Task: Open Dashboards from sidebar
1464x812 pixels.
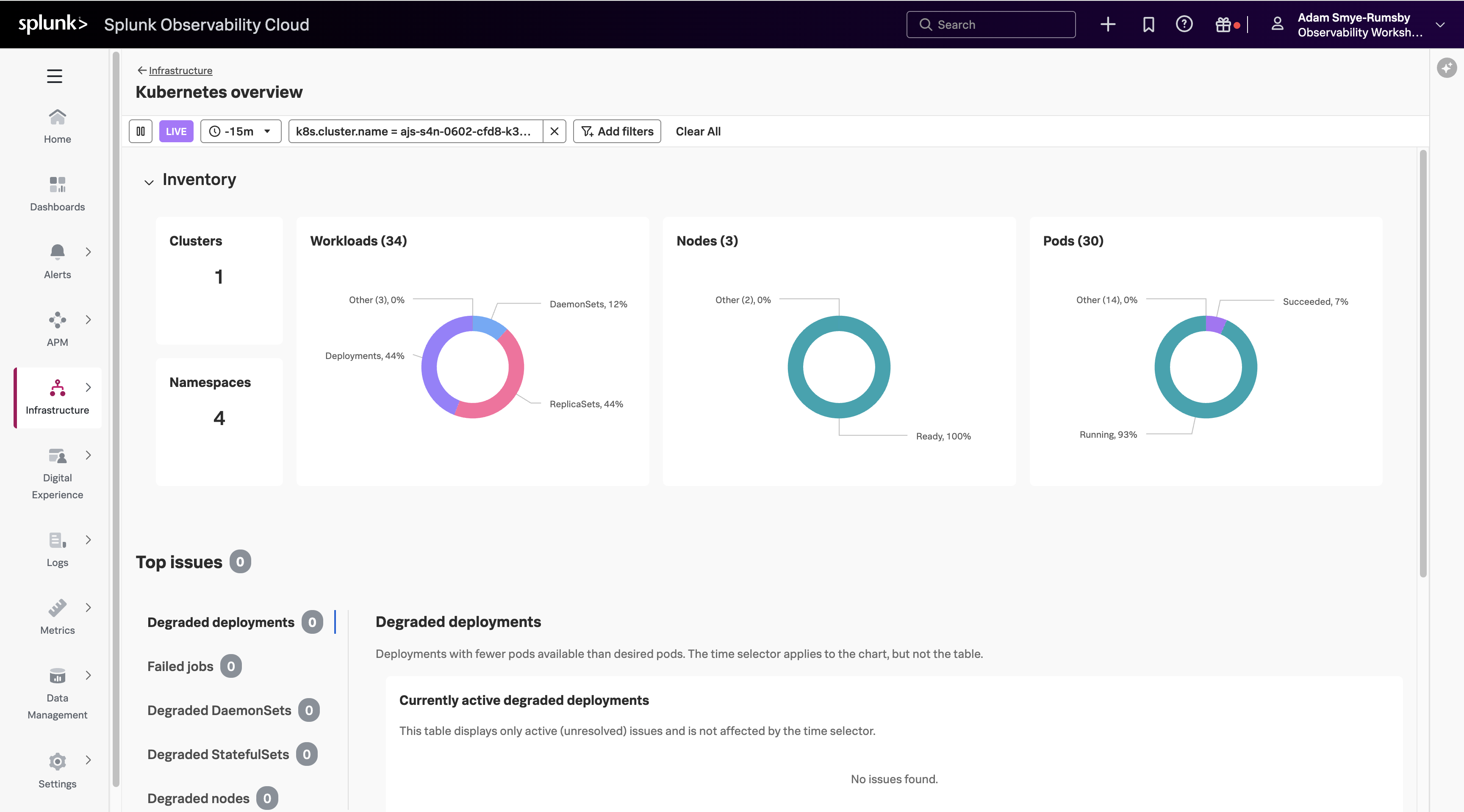Action: [x=58, y=194]
